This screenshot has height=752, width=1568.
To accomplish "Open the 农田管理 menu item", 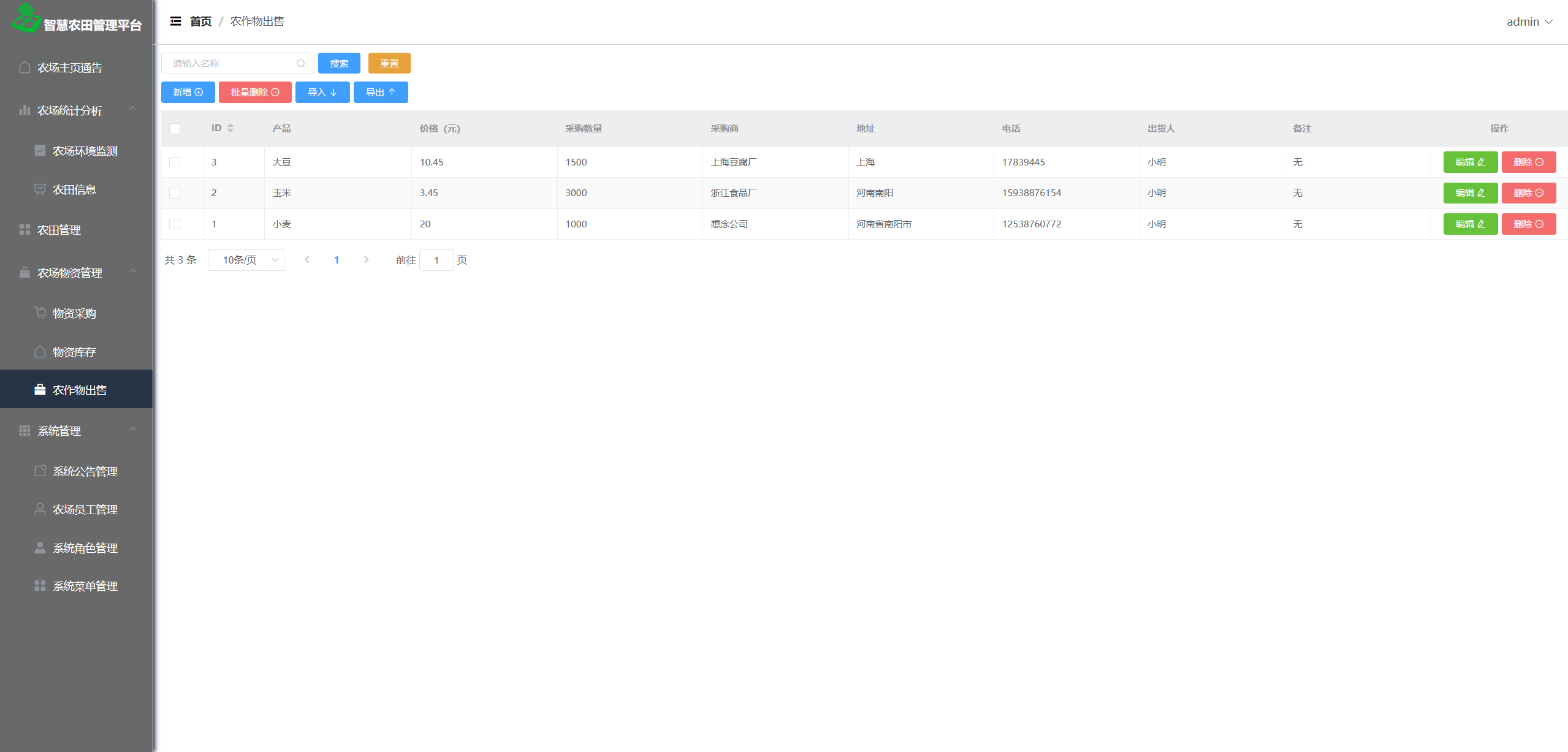I will (x=59, y=230).
